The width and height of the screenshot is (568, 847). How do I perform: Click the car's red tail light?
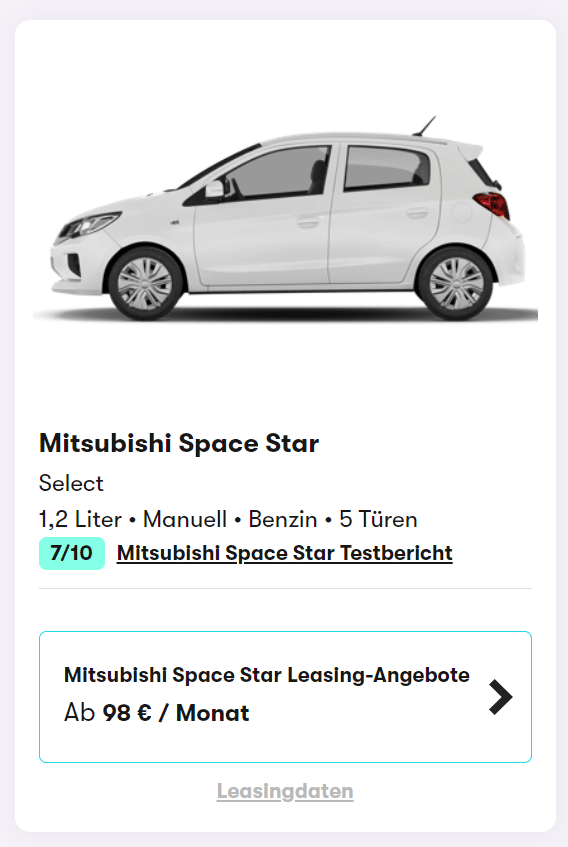tap(492, 204)
